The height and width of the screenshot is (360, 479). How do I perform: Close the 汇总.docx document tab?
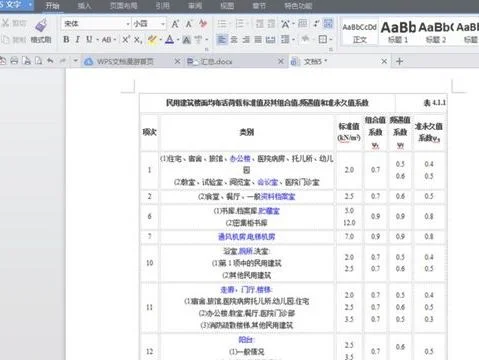[281, 61]
